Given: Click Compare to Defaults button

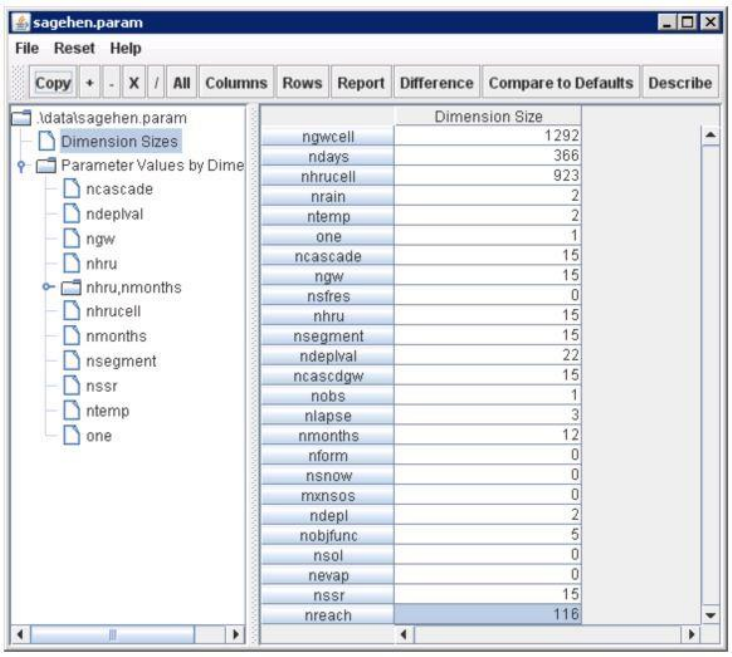Looking at the screenshot, I should coord(561,83).
